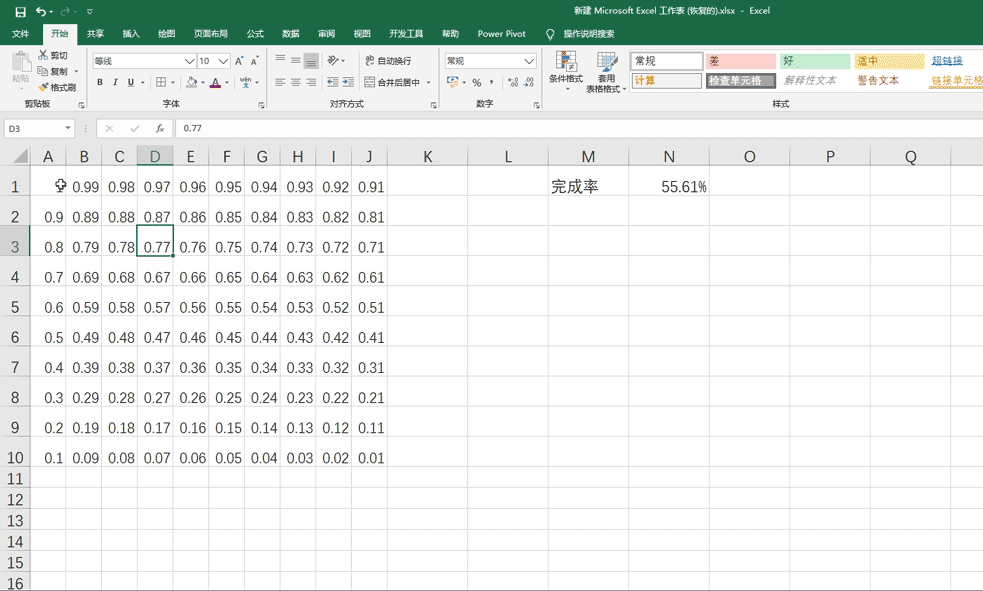This screenshot has width=983, height=591.
Task: Click the Select All corner triangle
Action: point(21,155)
